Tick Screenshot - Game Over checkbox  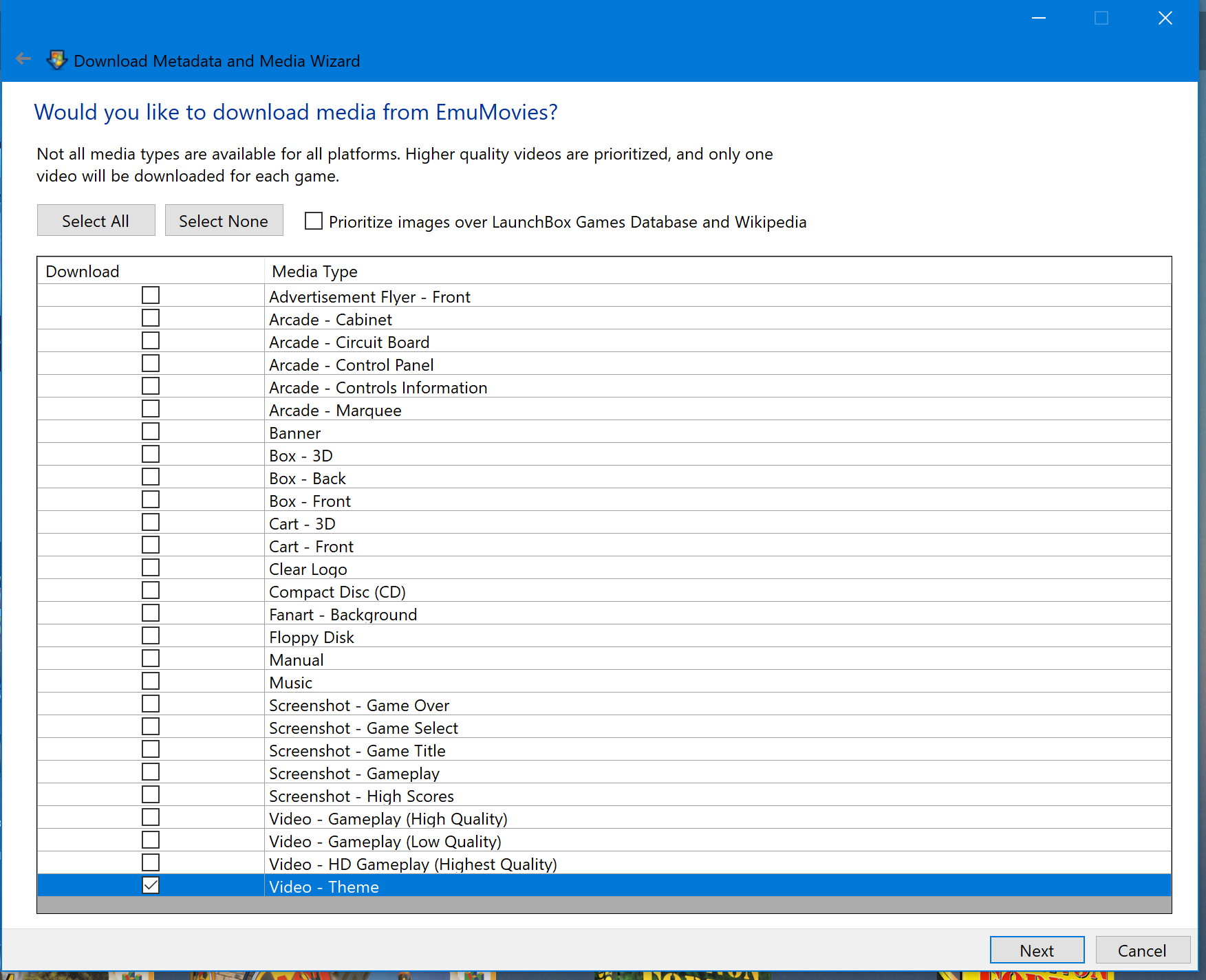pos(151,704)
